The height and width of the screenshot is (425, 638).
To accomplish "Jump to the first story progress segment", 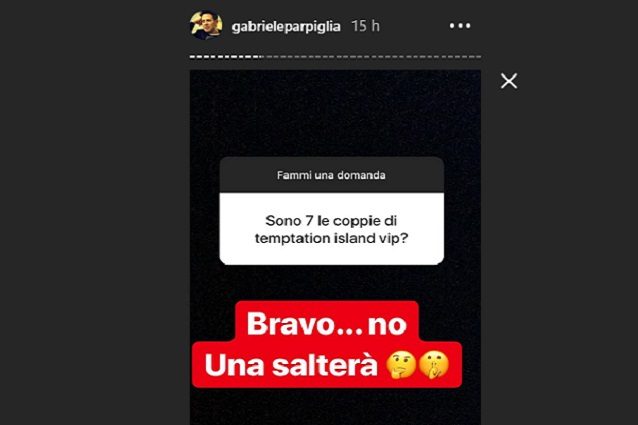I will [192, 57].
